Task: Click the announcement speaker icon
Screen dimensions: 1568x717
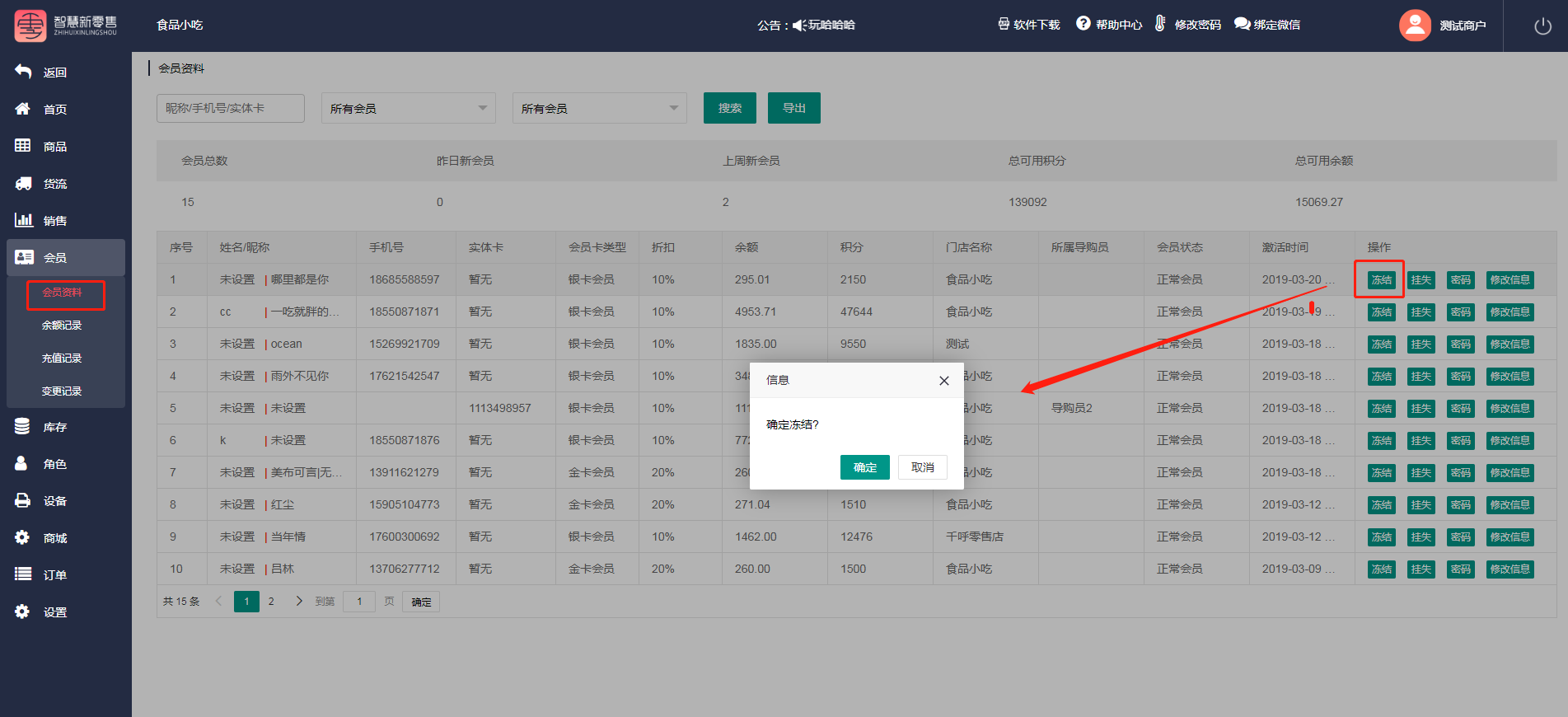Action: (799, 26)
